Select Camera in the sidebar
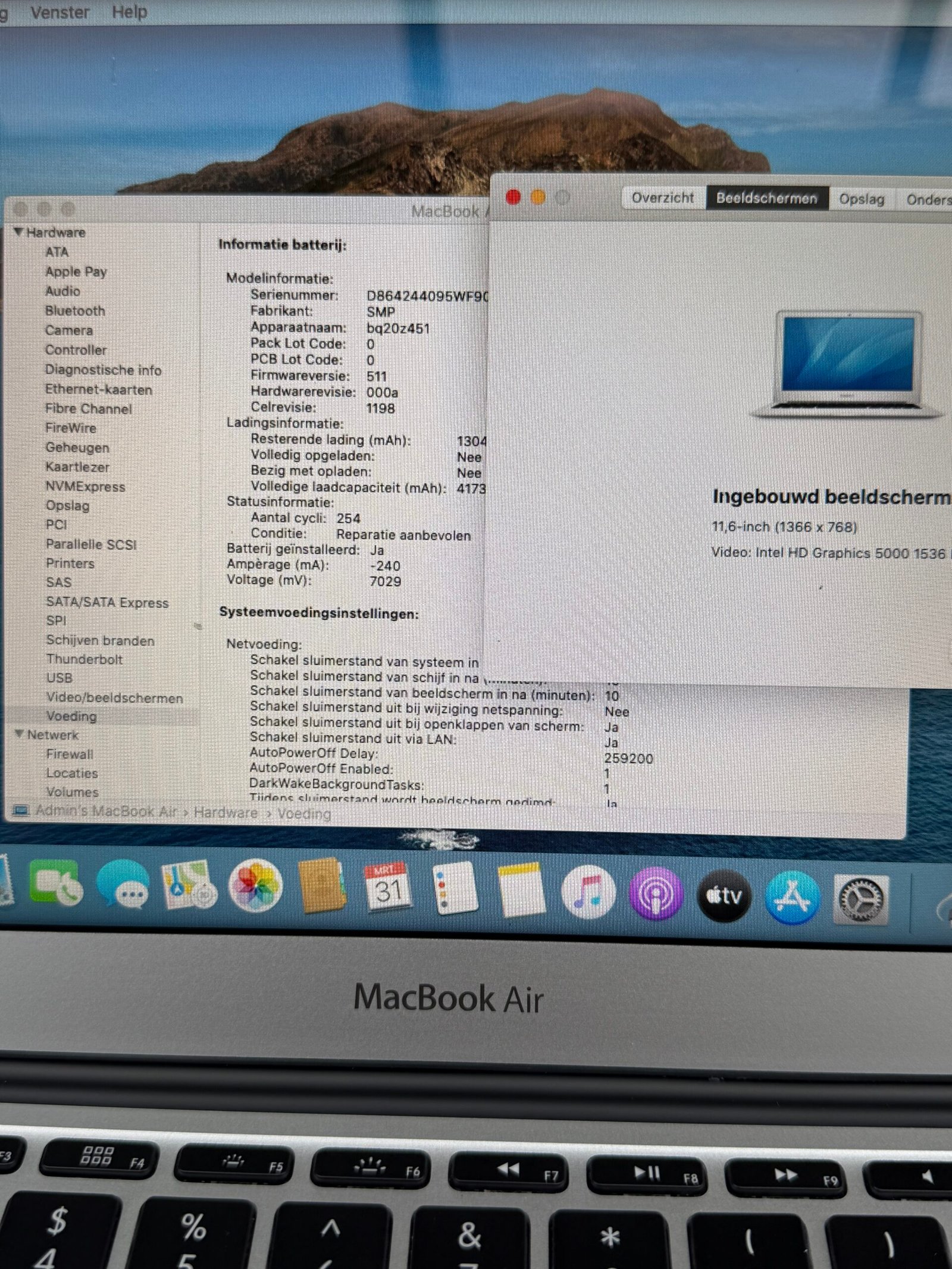Screen dimensions: 952x1269 pyautogui.click(x=69, y=330)
